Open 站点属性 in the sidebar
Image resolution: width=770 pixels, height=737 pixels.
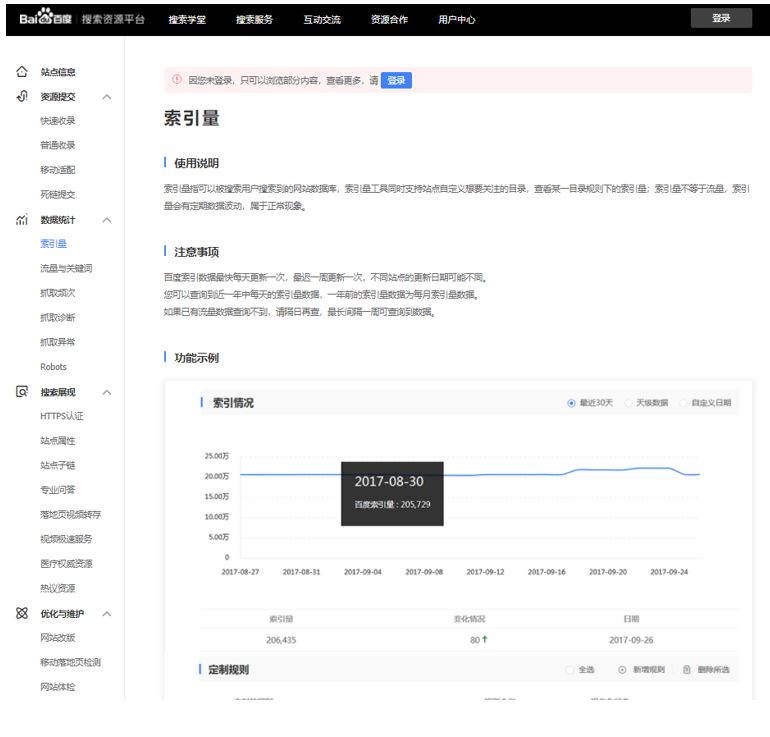(x=58, y=441)
